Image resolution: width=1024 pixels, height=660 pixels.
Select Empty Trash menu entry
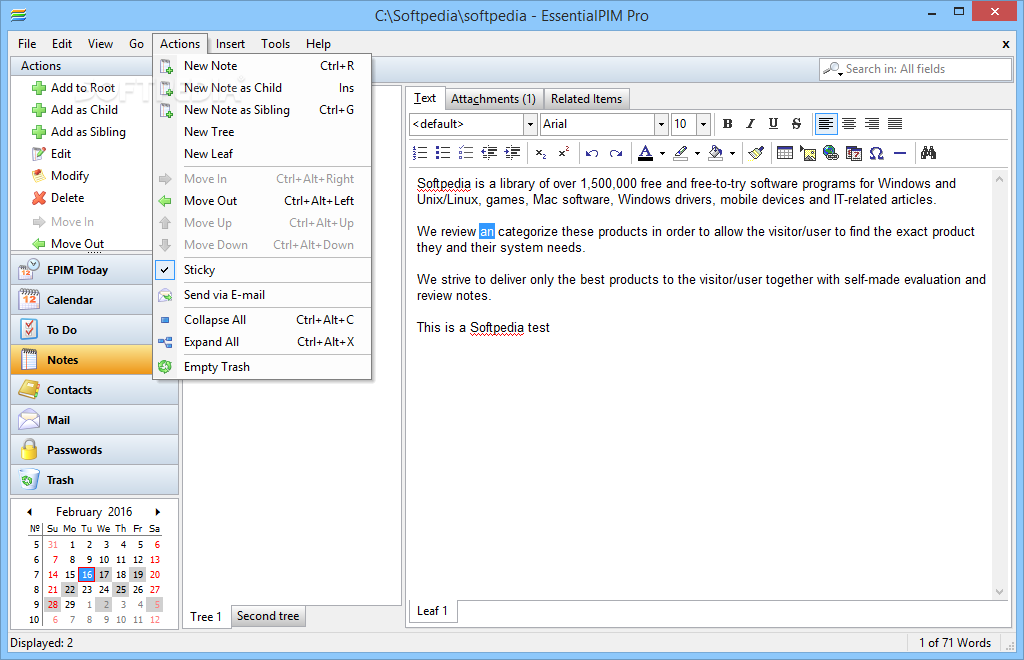(x=263, y=367)
